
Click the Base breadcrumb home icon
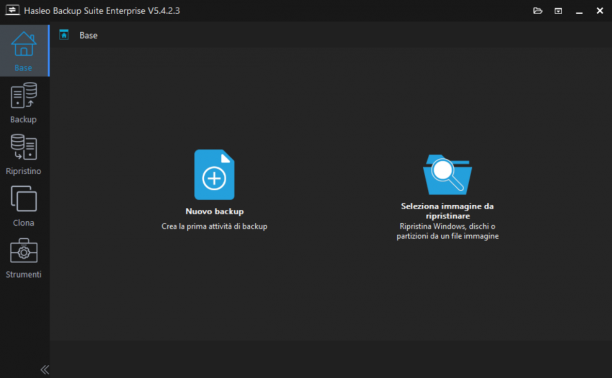pos(64,35)
